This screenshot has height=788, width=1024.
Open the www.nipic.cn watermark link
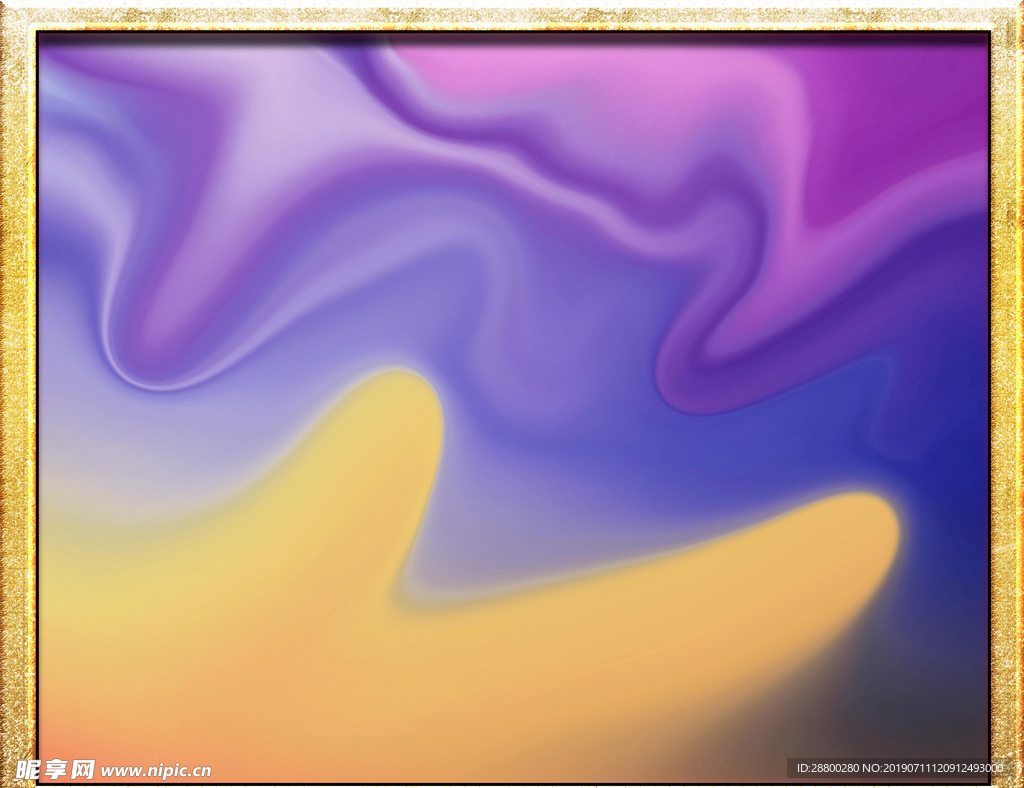coord(156,771)
